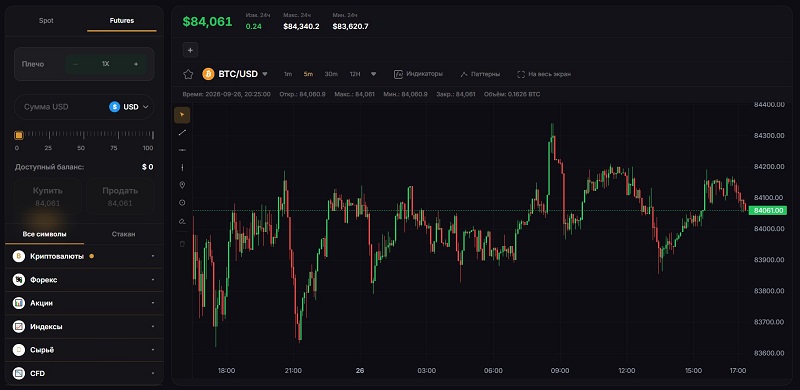Viewport: 800px width, 390px height.
Task: Click the orange Bitcoin coin icon beside BTC/USD
Action: pyautogui.click(x=208, y=74)
